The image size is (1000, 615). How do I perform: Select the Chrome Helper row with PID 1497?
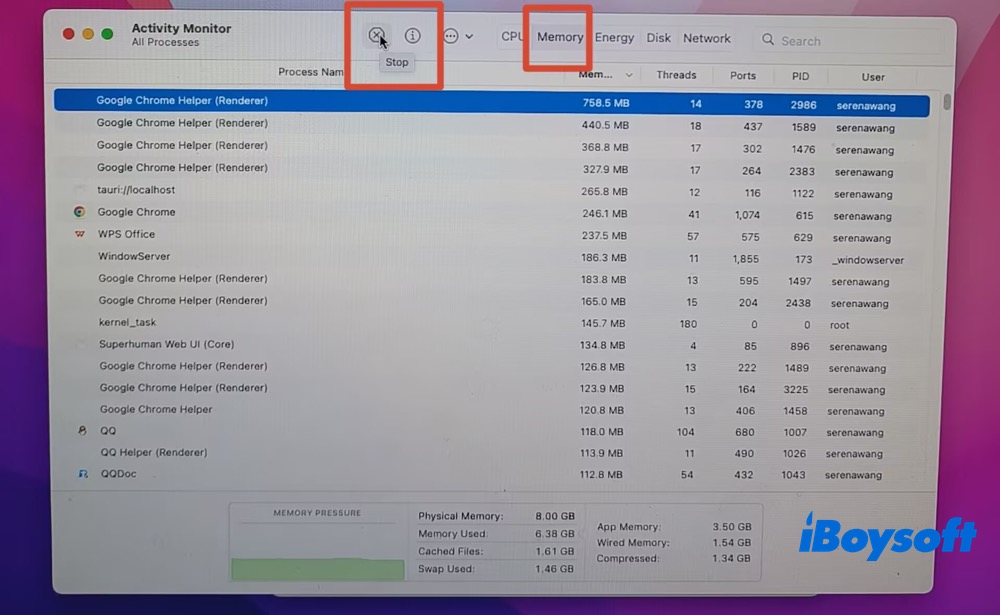point(491,280)
